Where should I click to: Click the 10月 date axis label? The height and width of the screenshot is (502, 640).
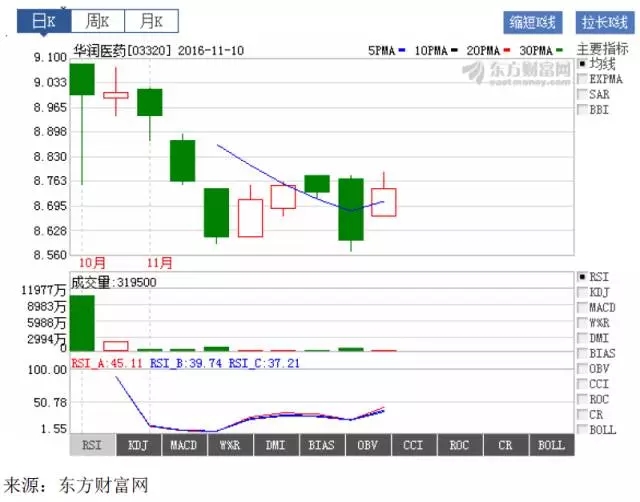(92, 263)
